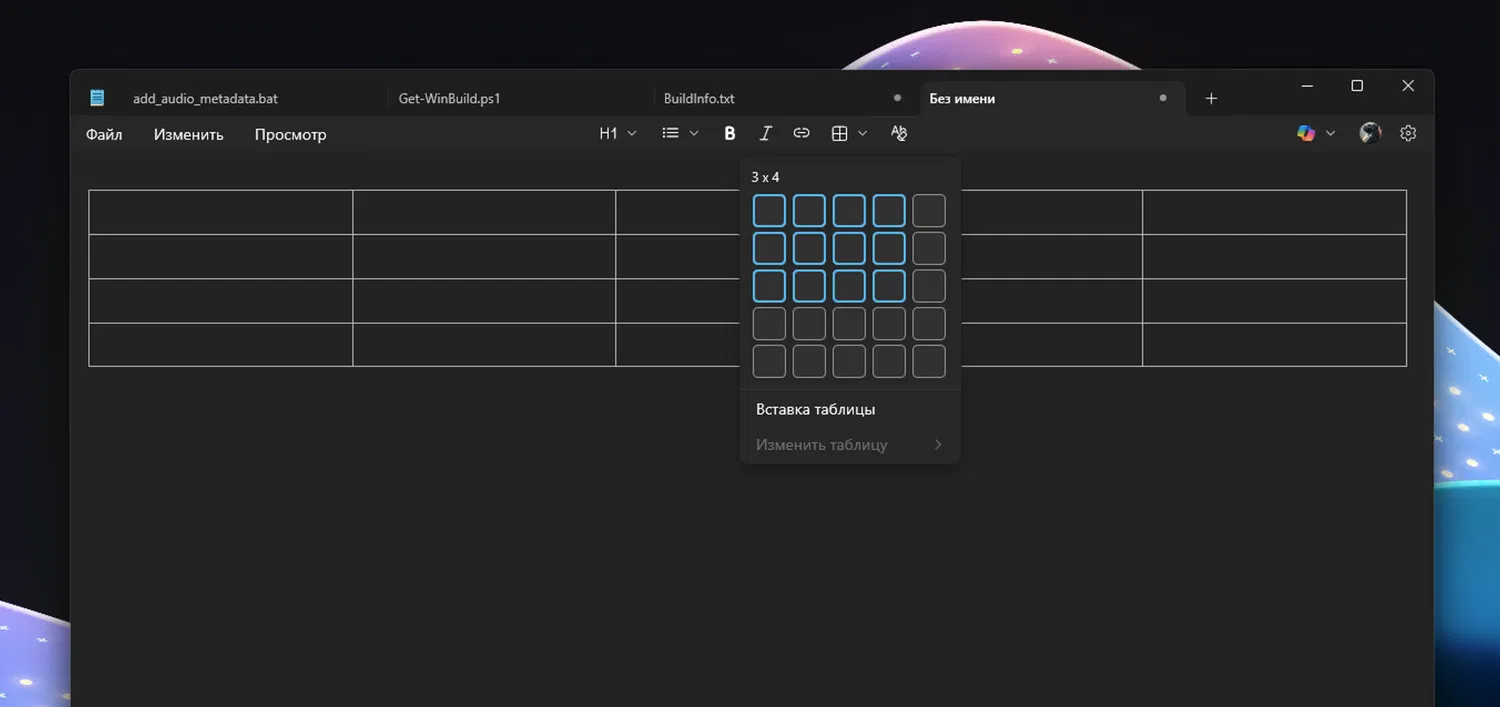Toggle italic formatting

[x=765, y=133]
